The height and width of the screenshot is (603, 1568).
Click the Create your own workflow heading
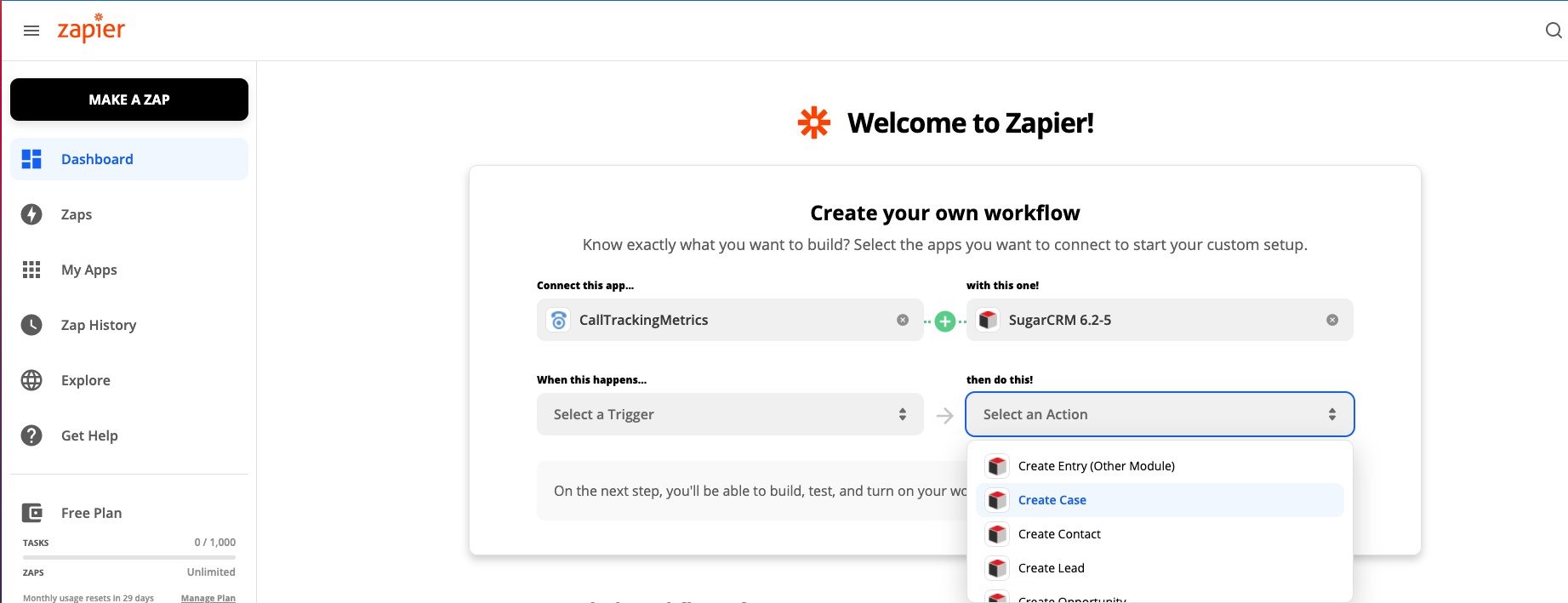[x=945, y=213]
